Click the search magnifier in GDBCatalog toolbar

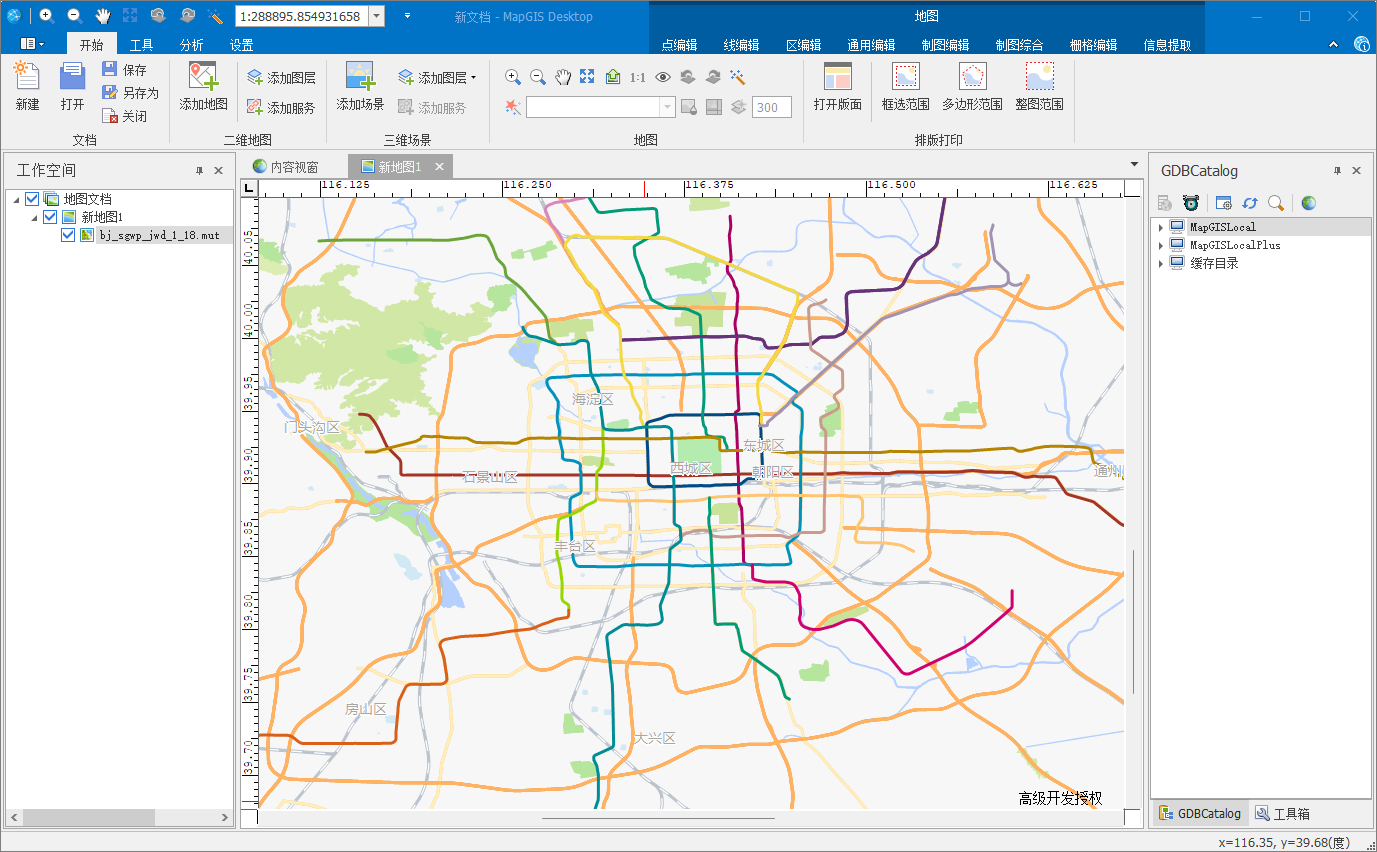coord(1276,203)
